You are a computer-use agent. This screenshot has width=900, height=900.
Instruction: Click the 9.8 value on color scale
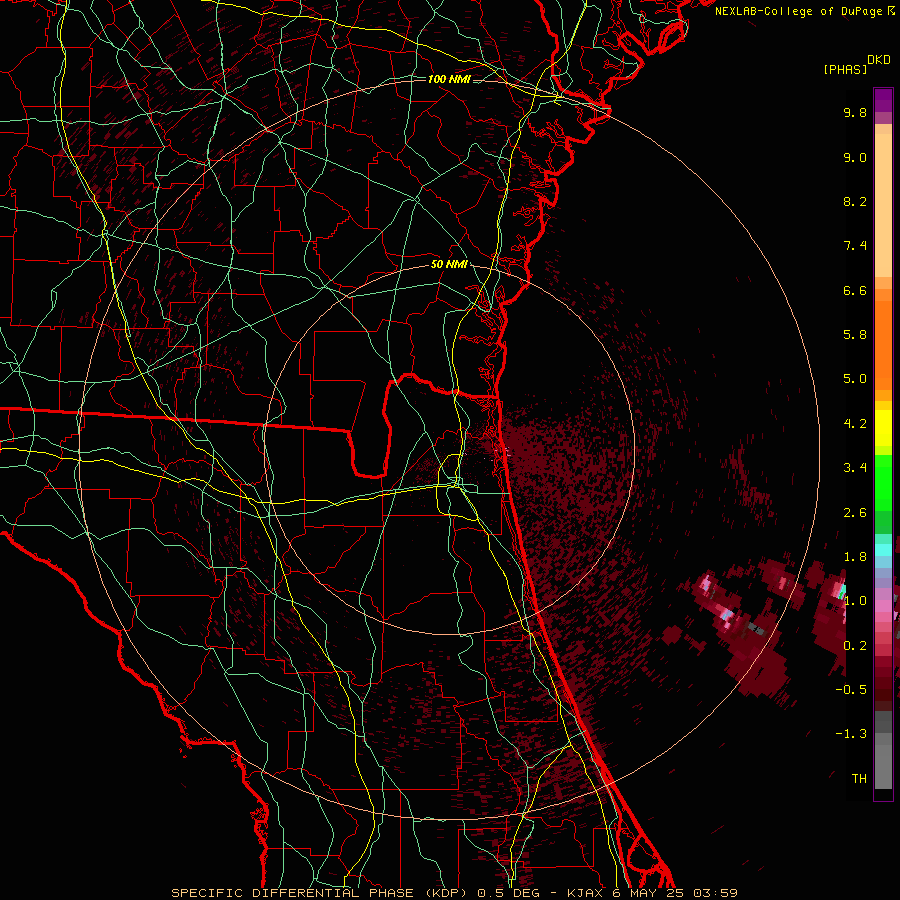pyautogui.click(x=855, y=112)
